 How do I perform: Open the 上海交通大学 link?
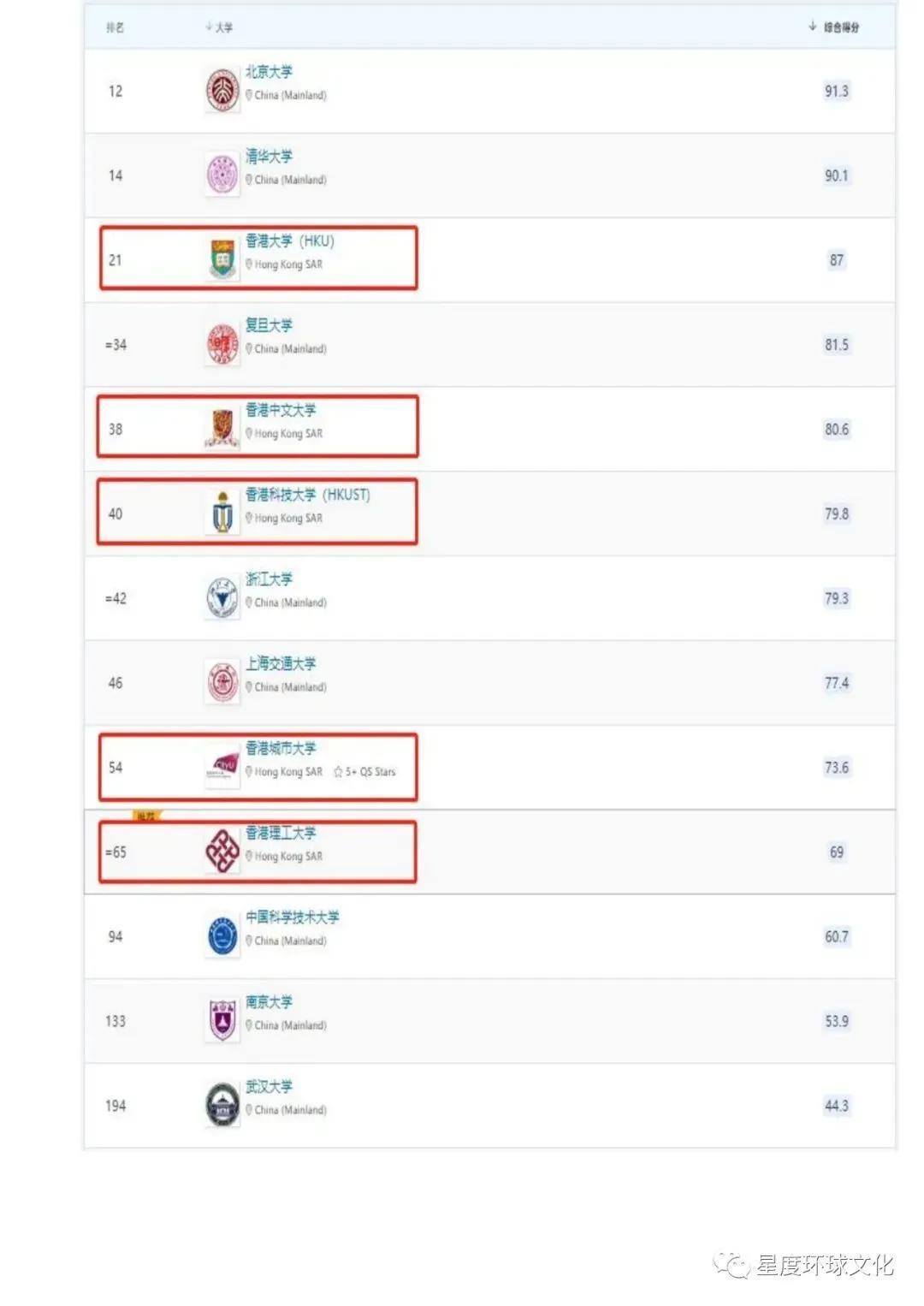click(281, 663)
